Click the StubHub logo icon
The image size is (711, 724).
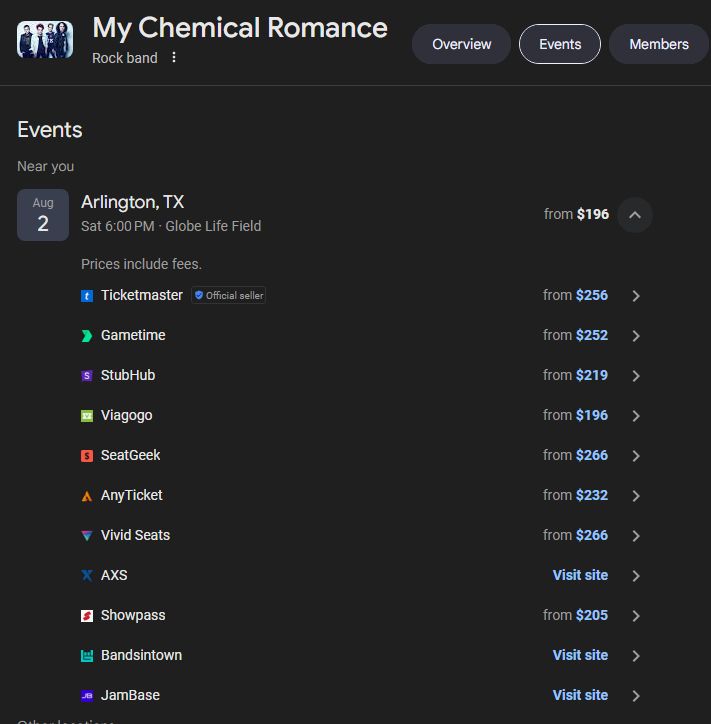click(87, 375)
